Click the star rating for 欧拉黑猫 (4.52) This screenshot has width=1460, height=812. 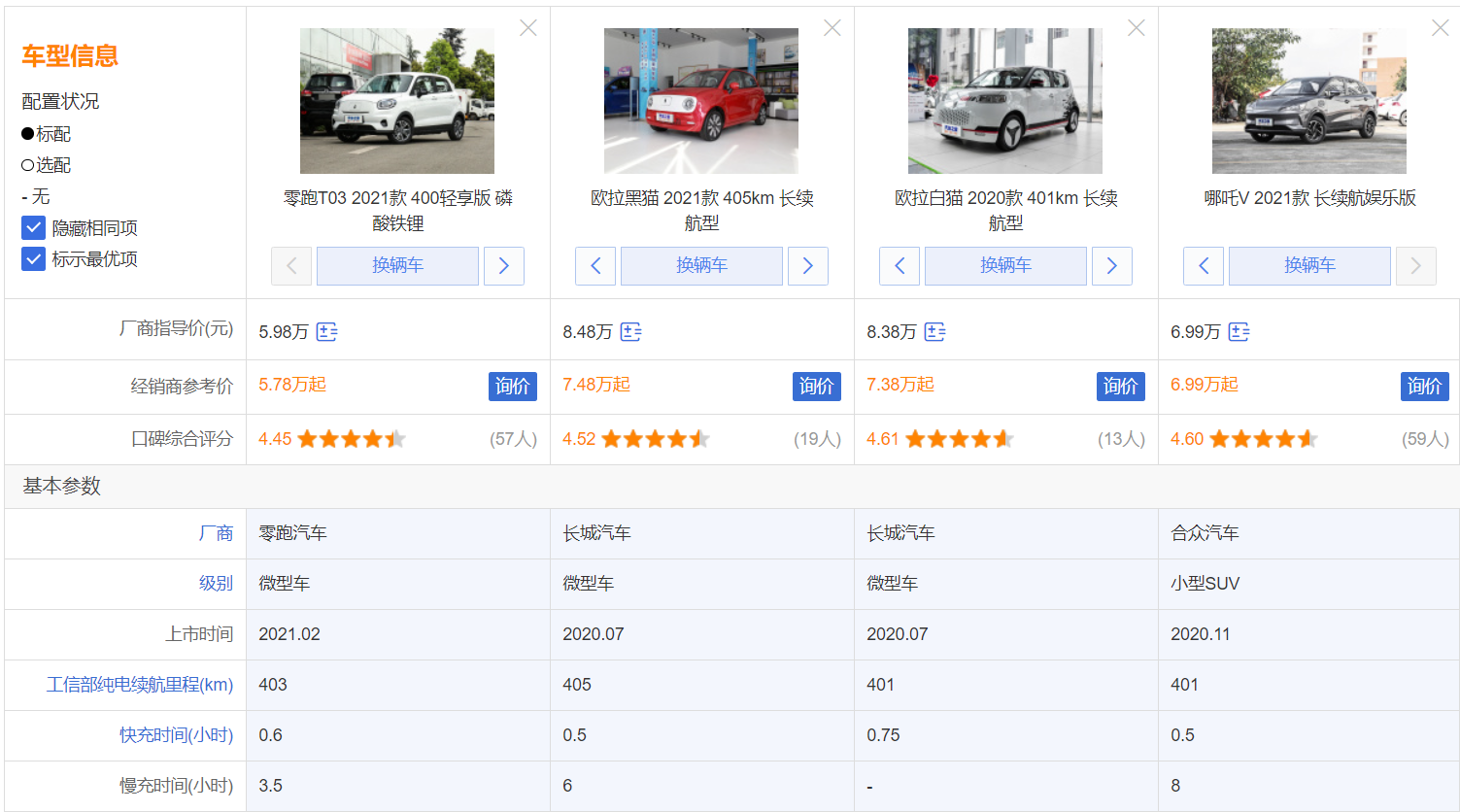click(656, 439)
